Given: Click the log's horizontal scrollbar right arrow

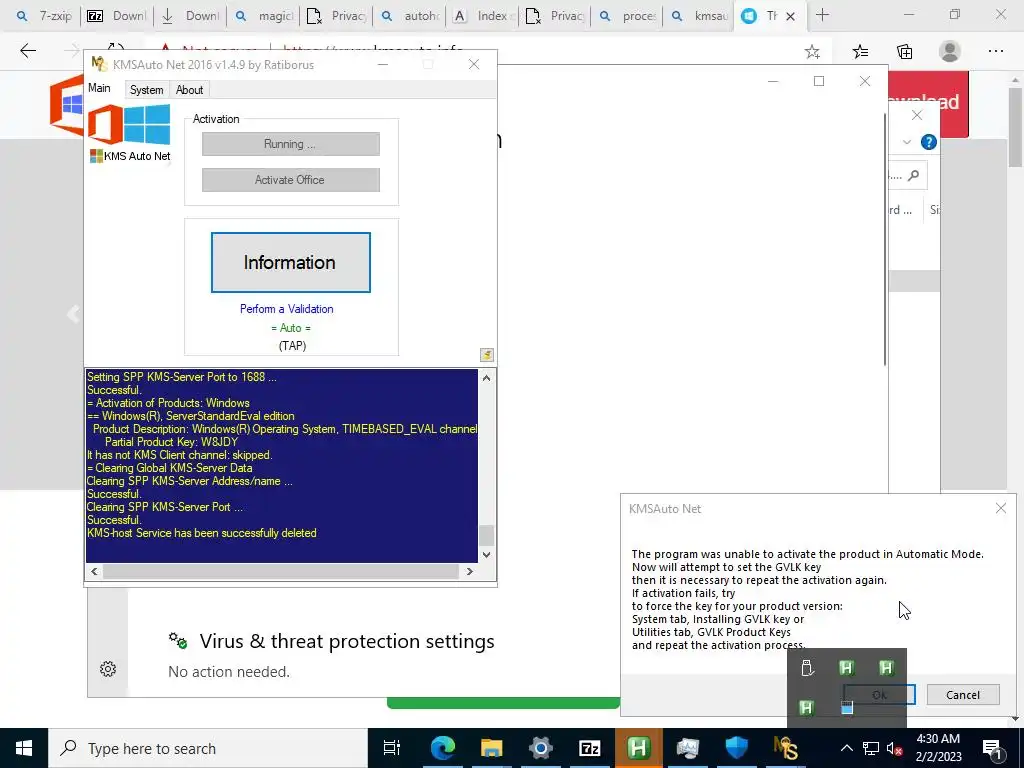Looking at the screenshot, I should [469, 571].
